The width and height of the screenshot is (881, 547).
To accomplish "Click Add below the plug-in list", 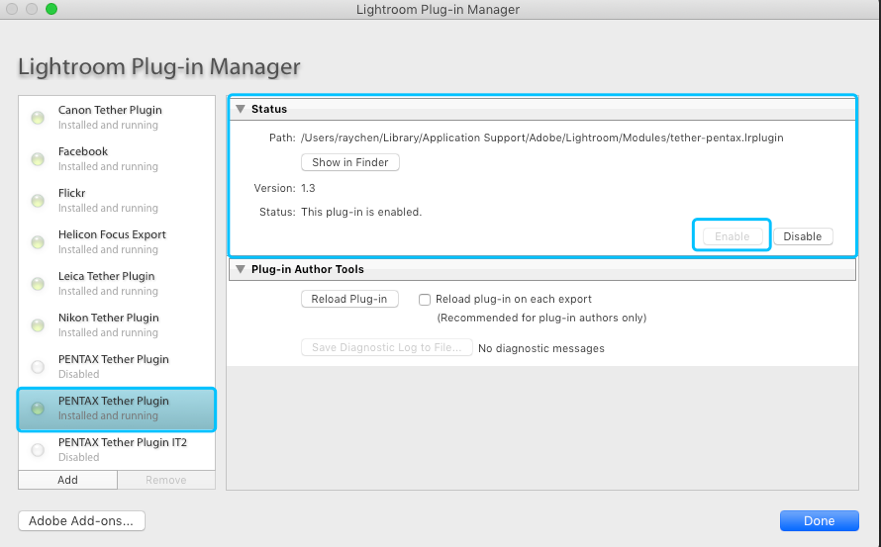I will click(x=68, y=480).
